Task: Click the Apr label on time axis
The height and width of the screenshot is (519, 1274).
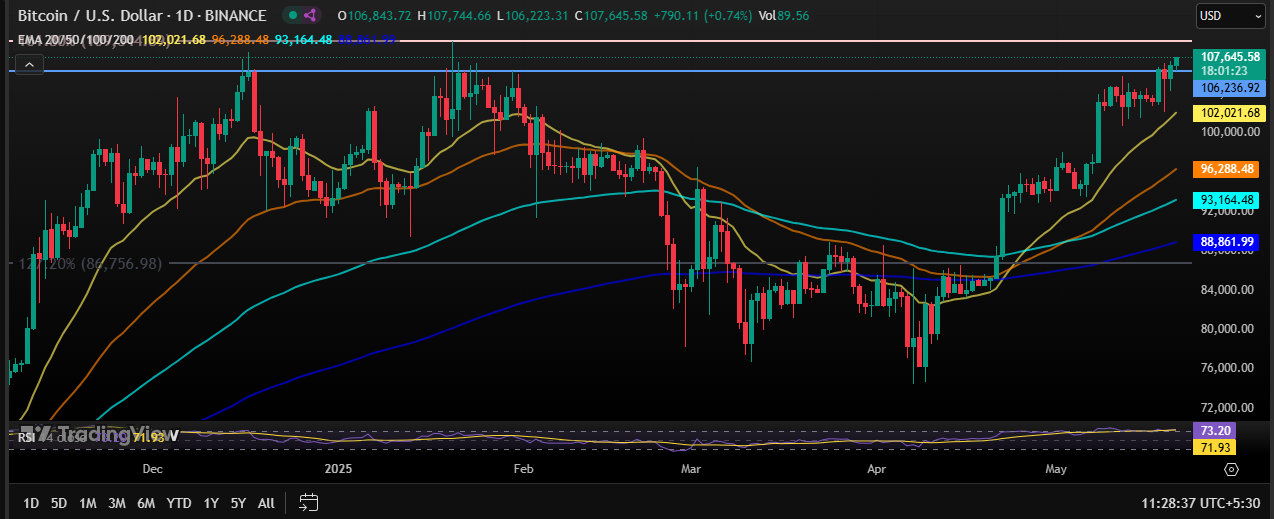Action: tap(876, 468)
